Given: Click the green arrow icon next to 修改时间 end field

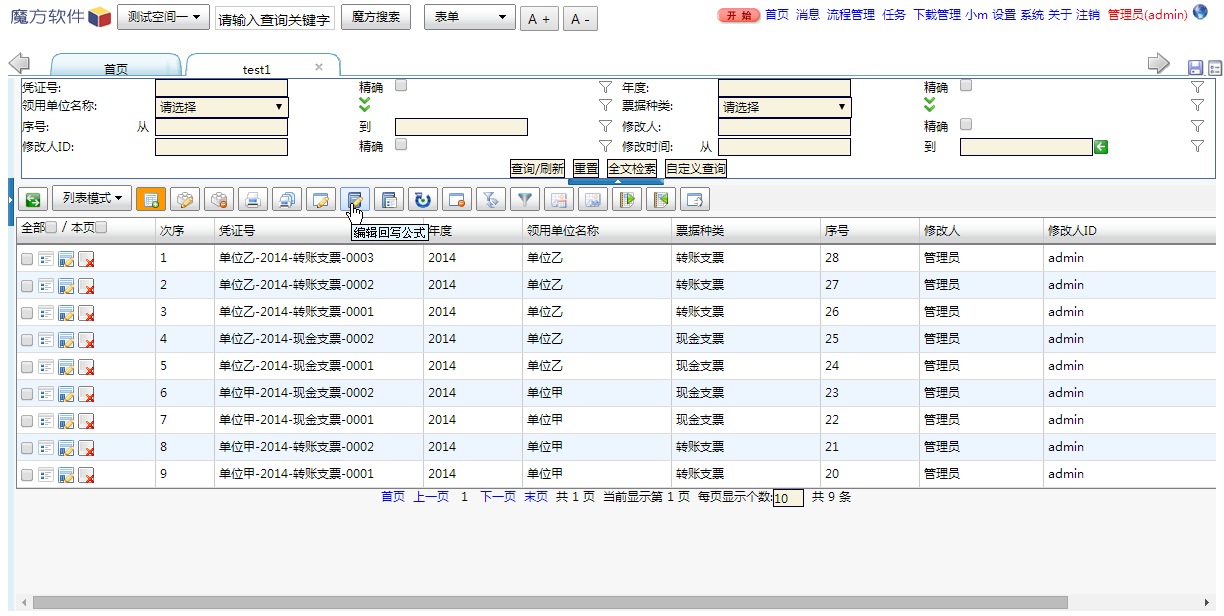Looking at the screenshot, I should tap(1101, 147).
